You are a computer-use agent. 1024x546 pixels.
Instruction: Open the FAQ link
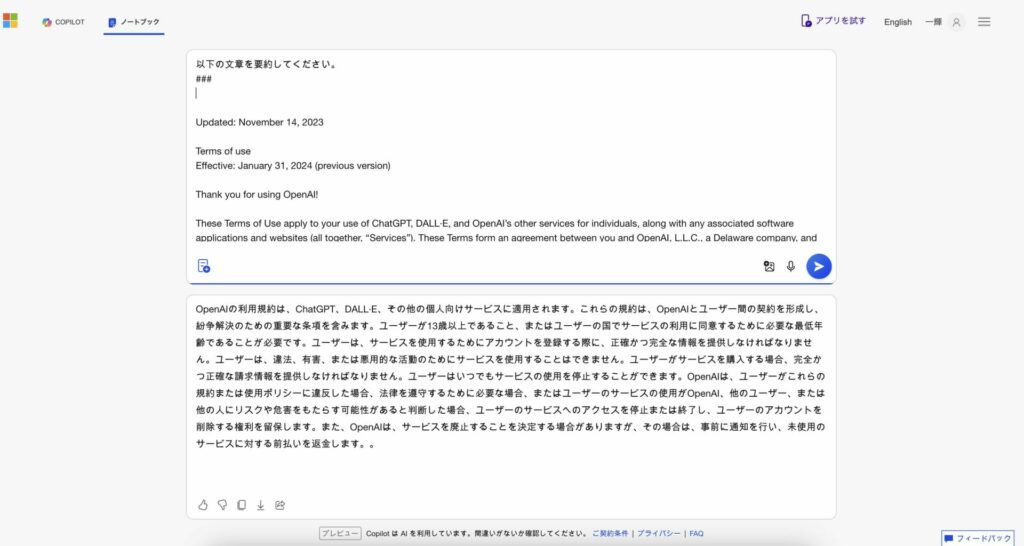pyautogui.click(x=696, y=534)
